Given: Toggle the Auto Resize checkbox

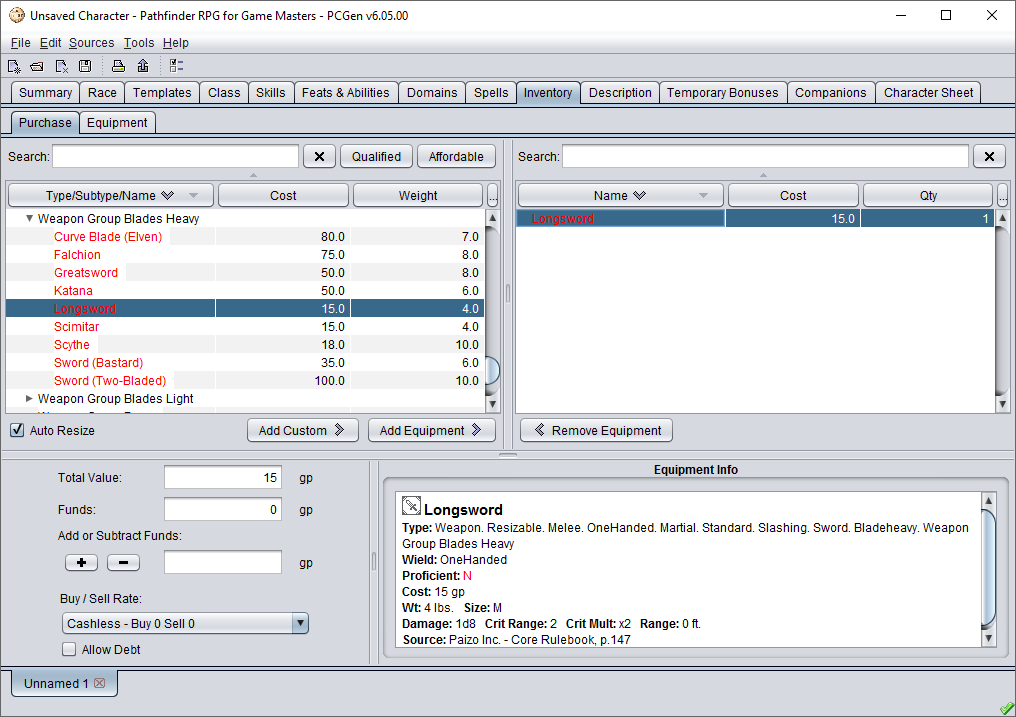Looking at the screenshot, I should [x=17, y=430].
